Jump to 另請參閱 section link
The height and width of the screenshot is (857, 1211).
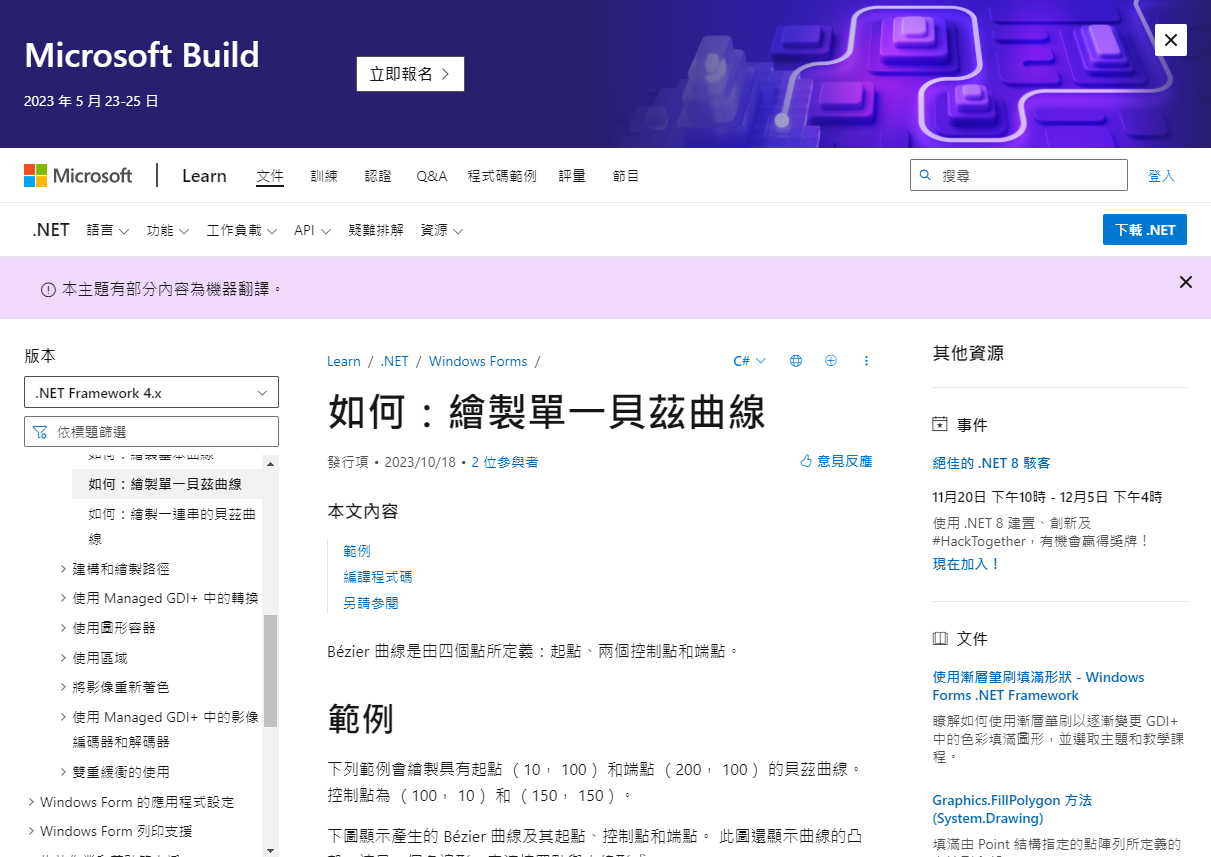pos(371,603)
